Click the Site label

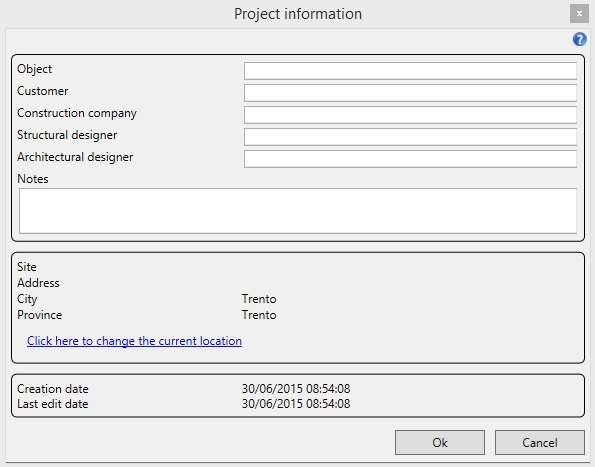(x=27, y=267)
